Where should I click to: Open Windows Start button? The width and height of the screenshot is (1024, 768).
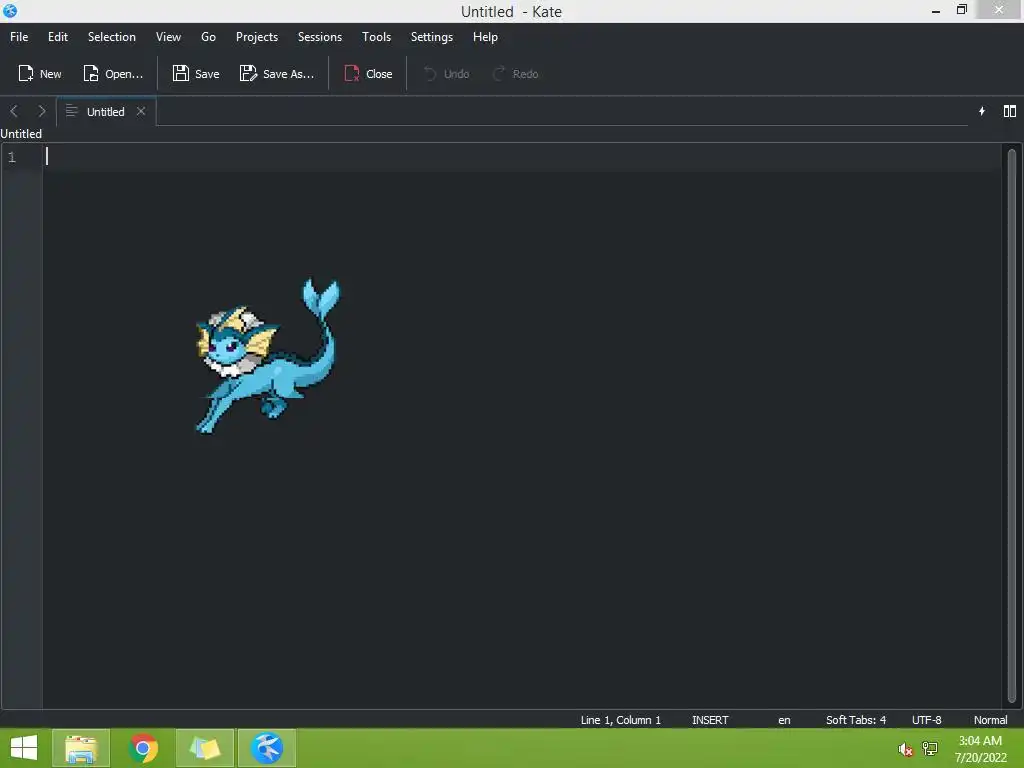[x=24, y=748]
